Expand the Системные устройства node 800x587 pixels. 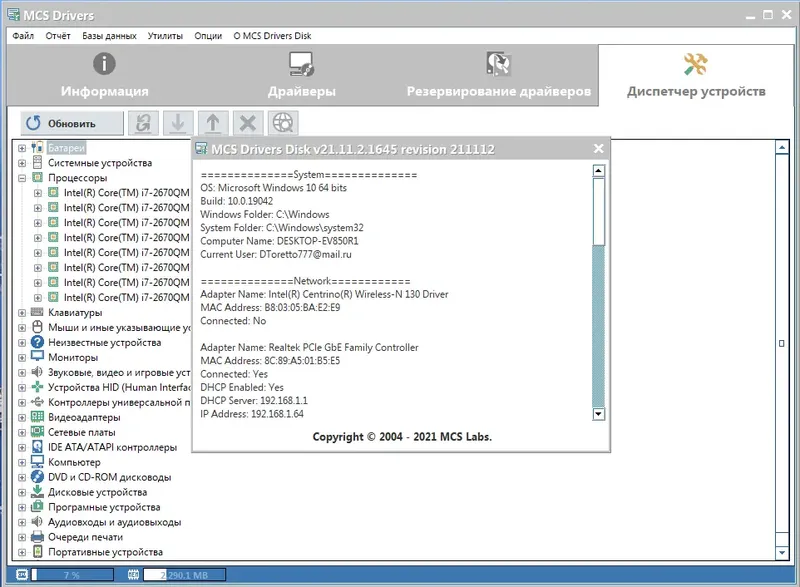coord(22,163)
